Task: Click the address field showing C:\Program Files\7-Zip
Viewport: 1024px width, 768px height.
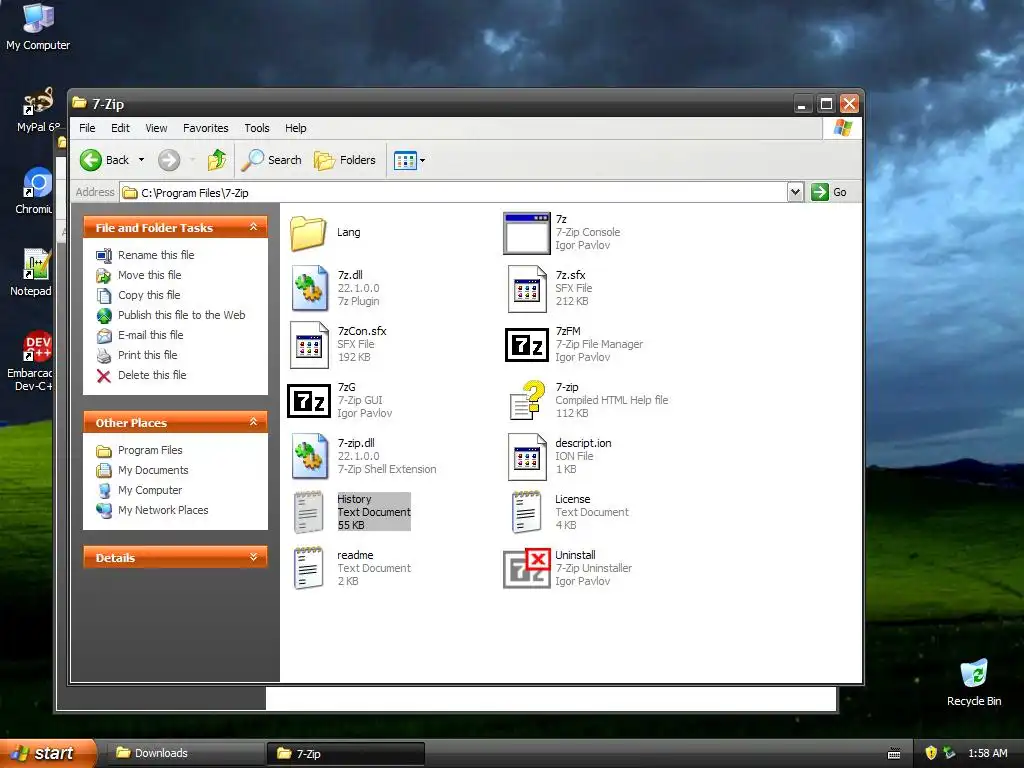Action: (x=454, y=193)
